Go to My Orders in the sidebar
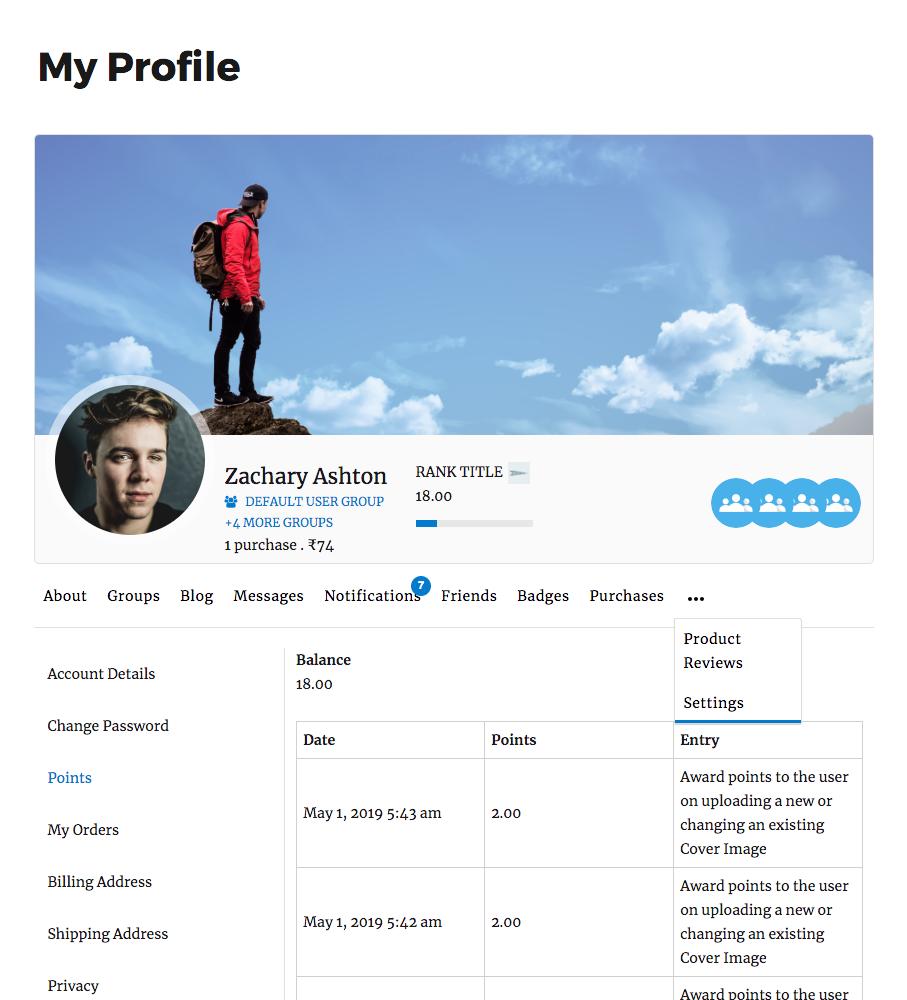Image resolution: width=907 pixels, height=1000 pixels. point(83,830)
